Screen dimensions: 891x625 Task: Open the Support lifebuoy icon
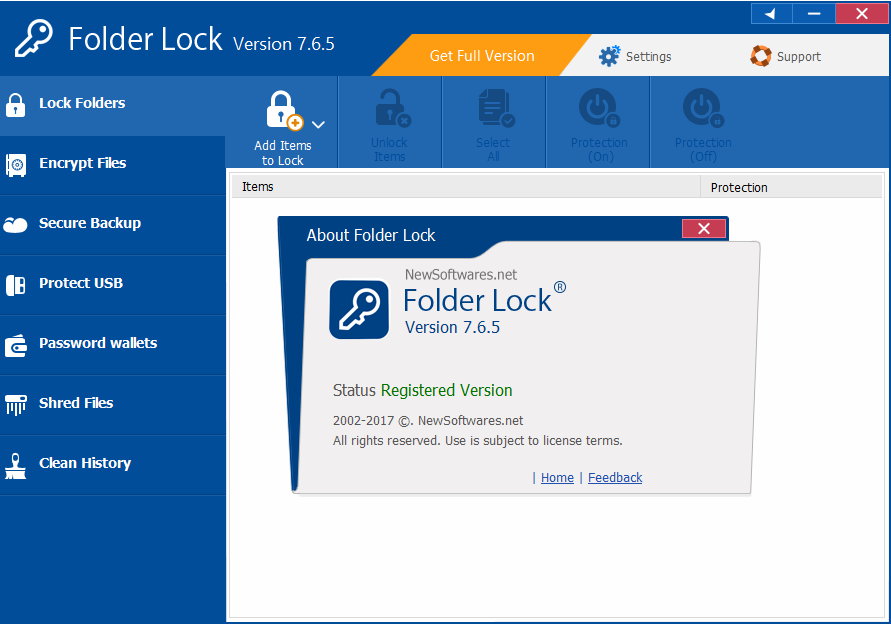coord(761,56)
